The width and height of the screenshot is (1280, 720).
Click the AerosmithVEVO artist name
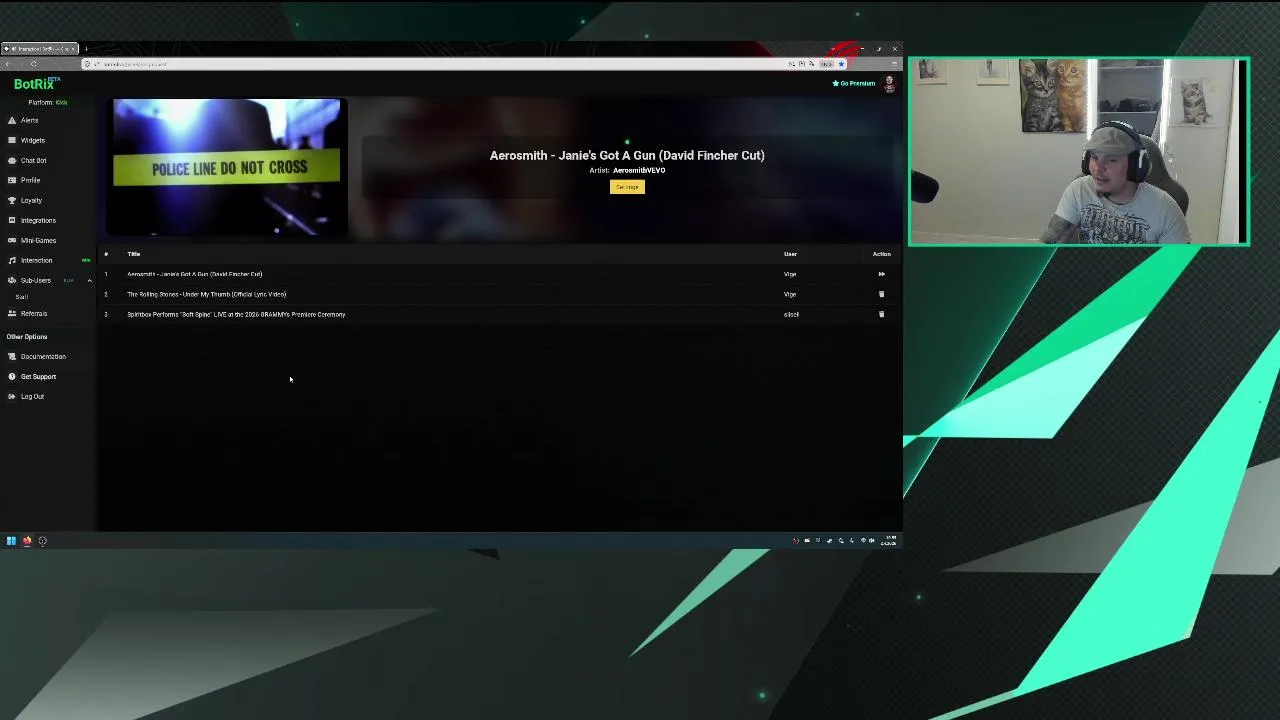pos(639,170)
